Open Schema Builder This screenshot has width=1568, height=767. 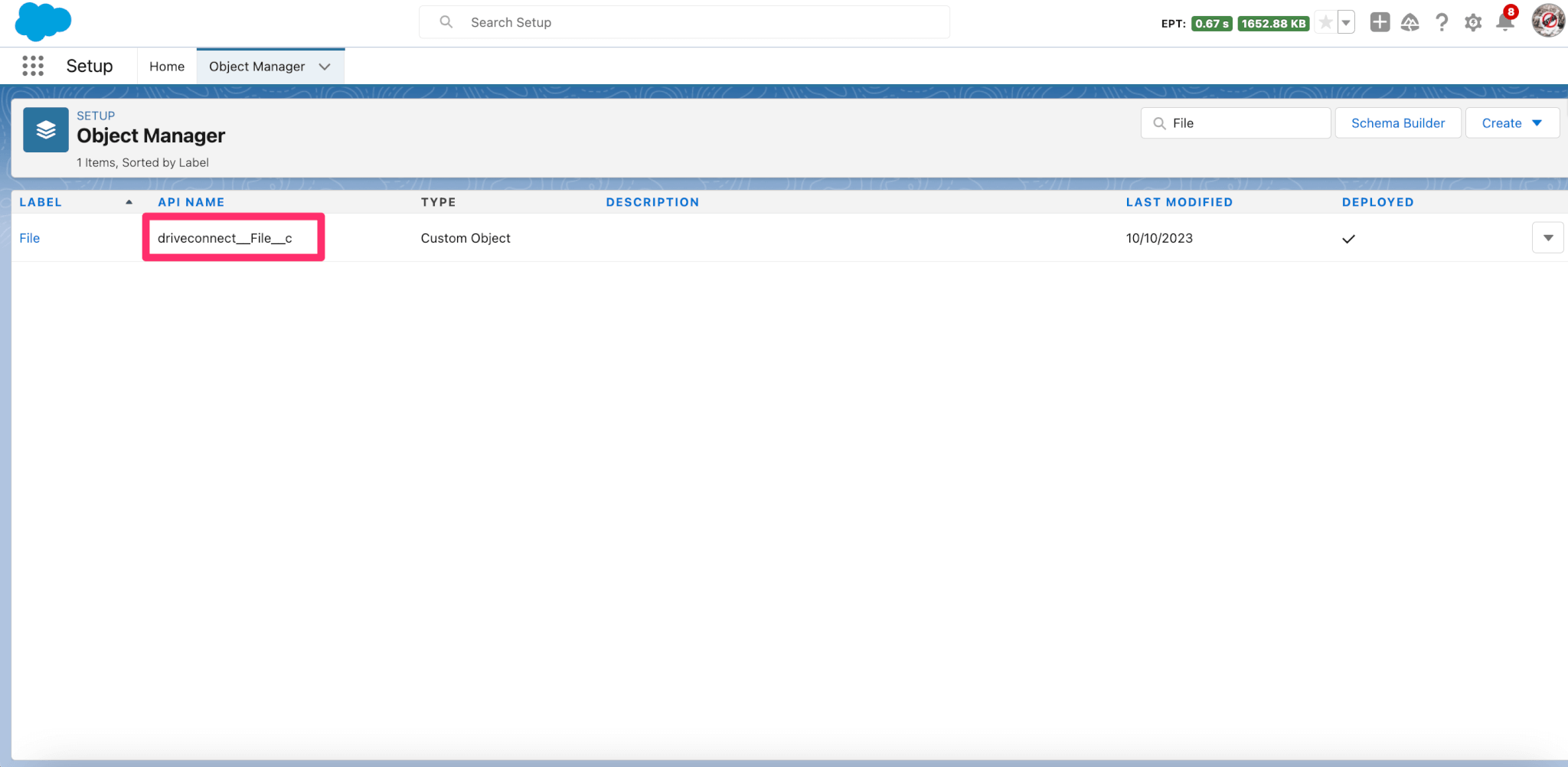1398,123
